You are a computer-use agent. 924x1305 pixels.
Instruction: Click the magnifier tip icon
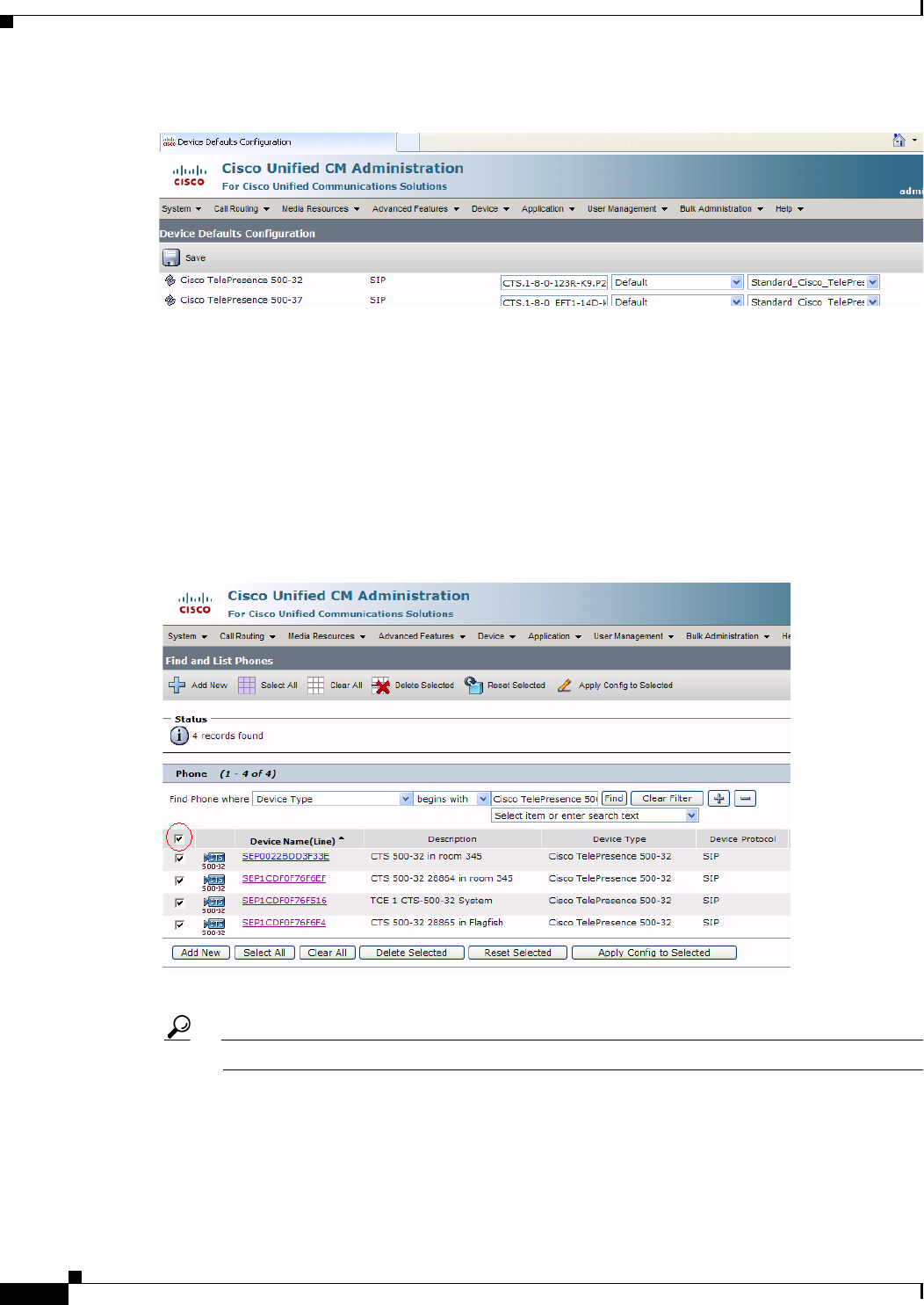point(179,1026)
